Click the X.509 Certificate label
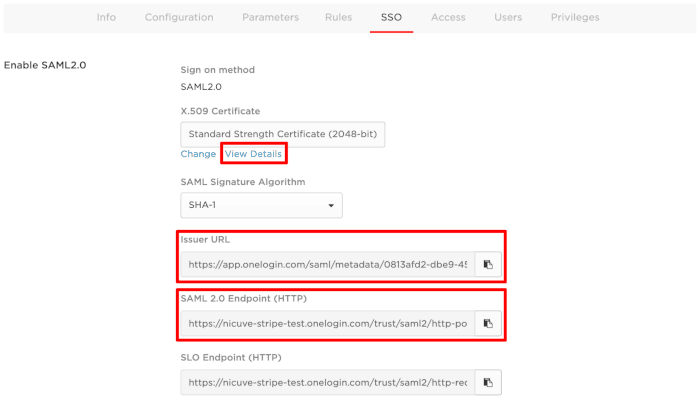 220,111
